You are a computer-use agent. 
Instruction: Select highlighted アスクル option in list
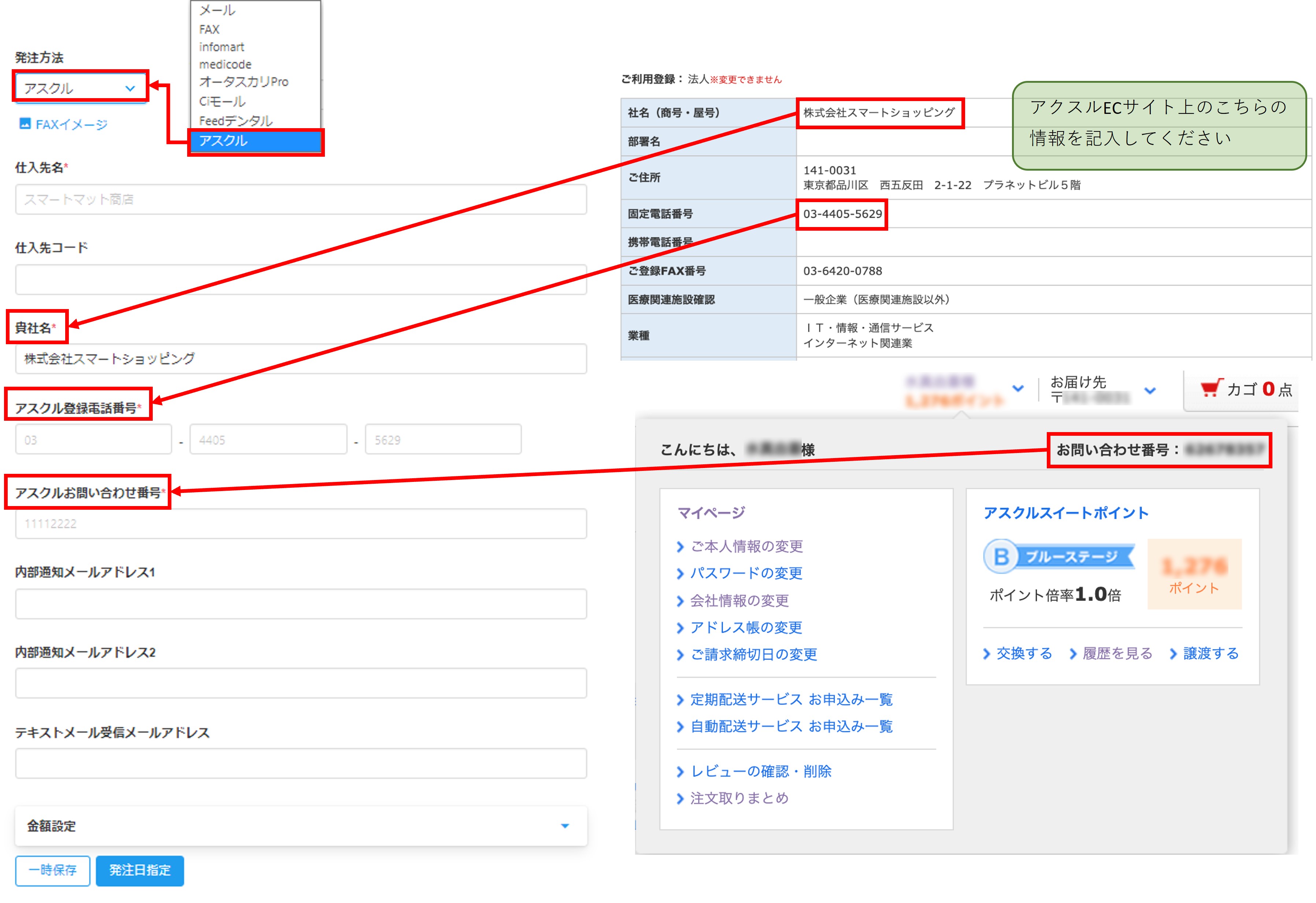pos(255,141)
